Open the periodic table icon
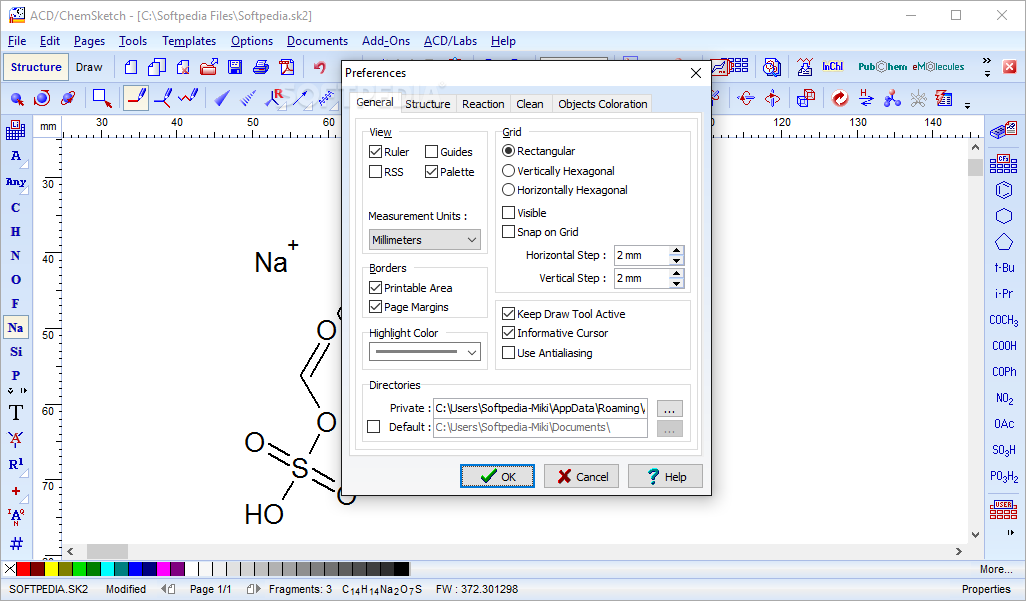This screenshot has height=601, width=1026. (x=16, y=130)
